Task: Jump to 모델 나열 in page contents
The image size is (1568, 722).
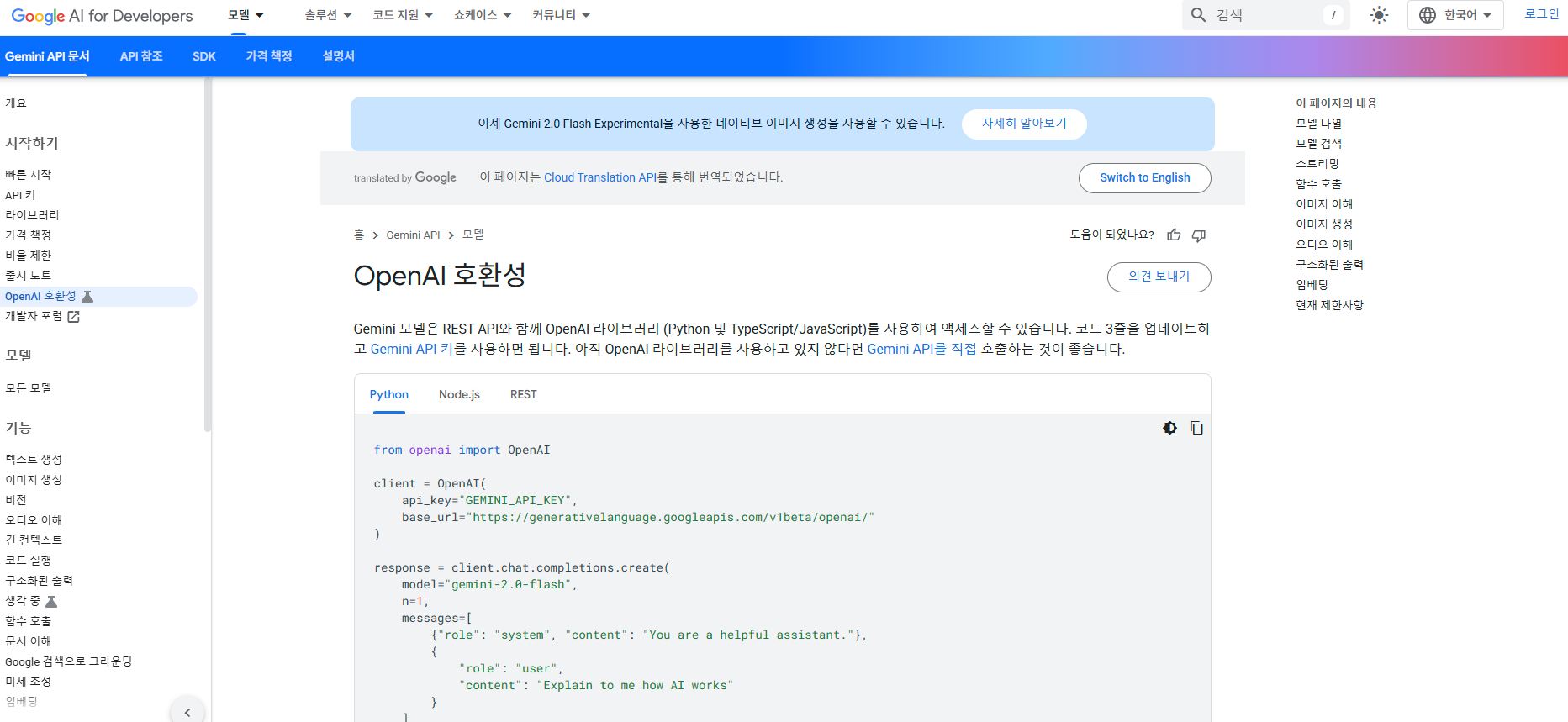Action: click(1318, 124)
